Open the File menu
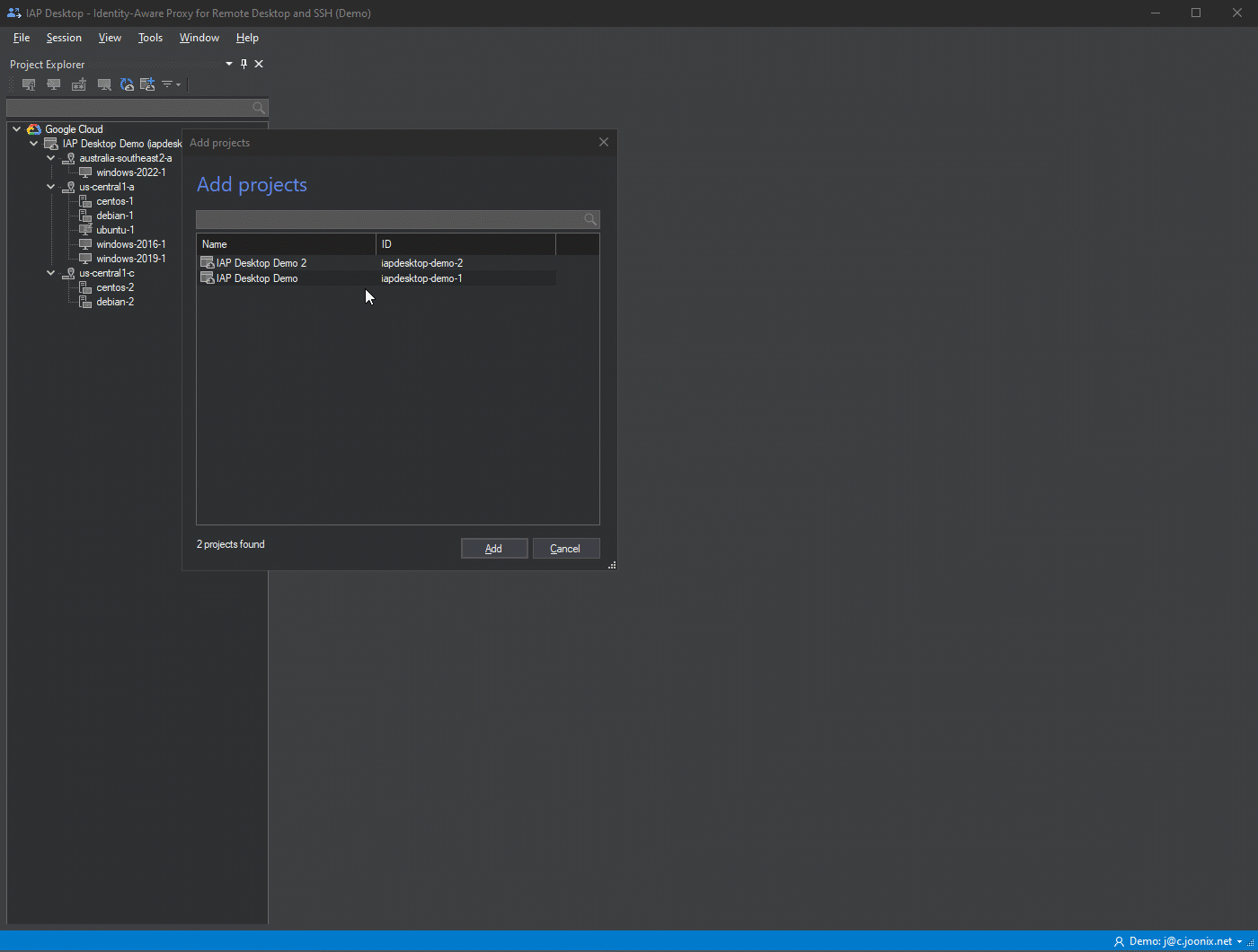This screenshot has height=952, width=1258. 22,38
